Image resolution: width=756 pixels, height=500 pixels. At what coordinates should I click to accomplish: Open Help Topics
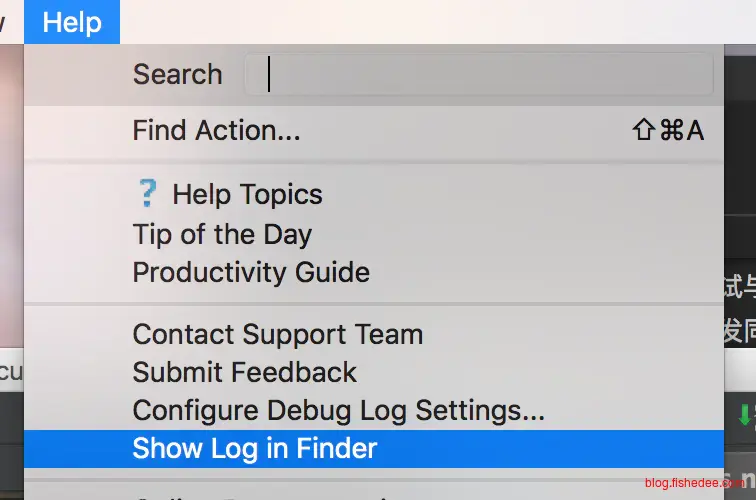[x=247, y=194]
